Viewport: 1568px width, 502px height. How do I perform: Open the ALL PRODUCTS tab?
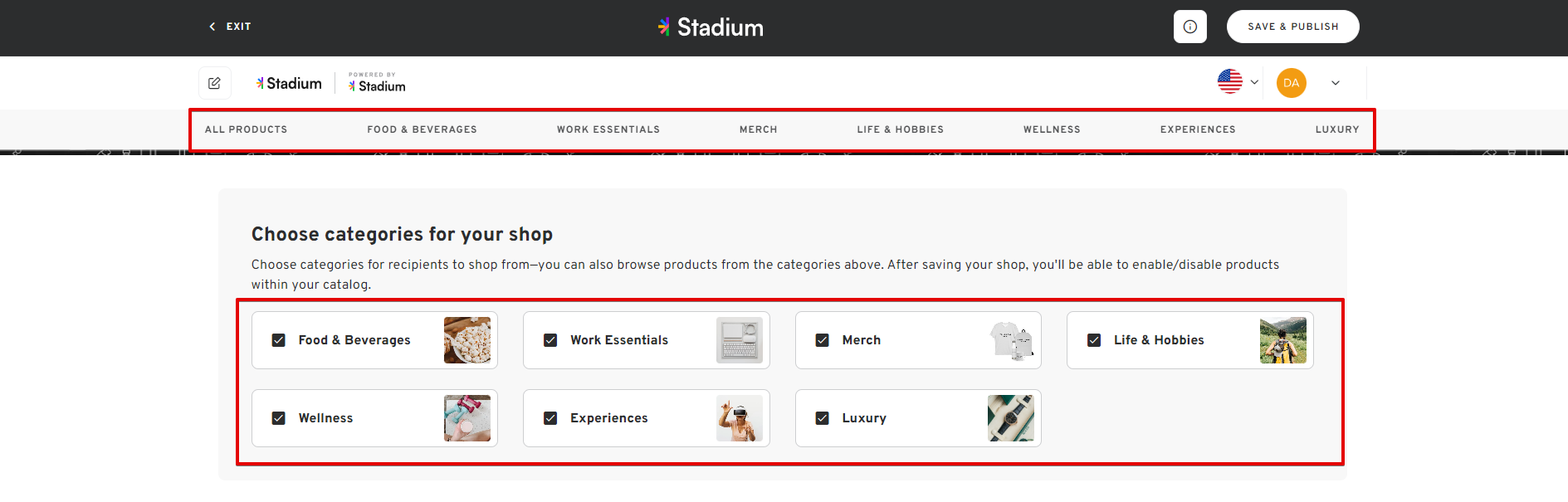coord(246,129)
